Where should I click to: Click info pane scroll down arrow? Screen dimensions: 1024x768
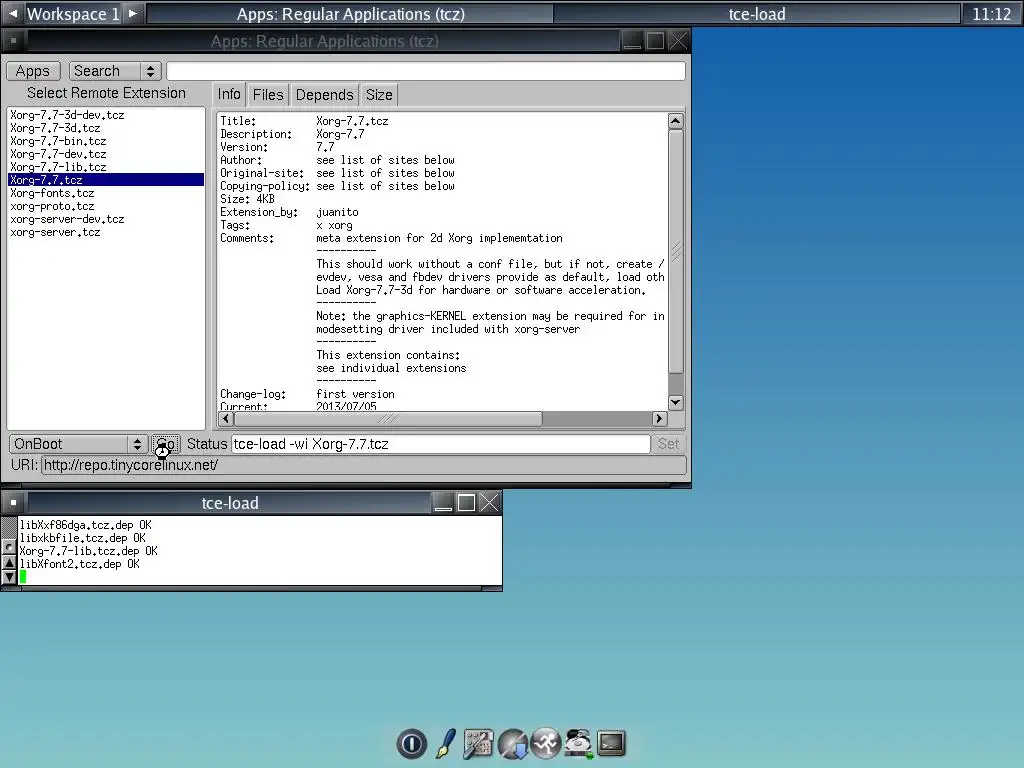tap(676, 402)
